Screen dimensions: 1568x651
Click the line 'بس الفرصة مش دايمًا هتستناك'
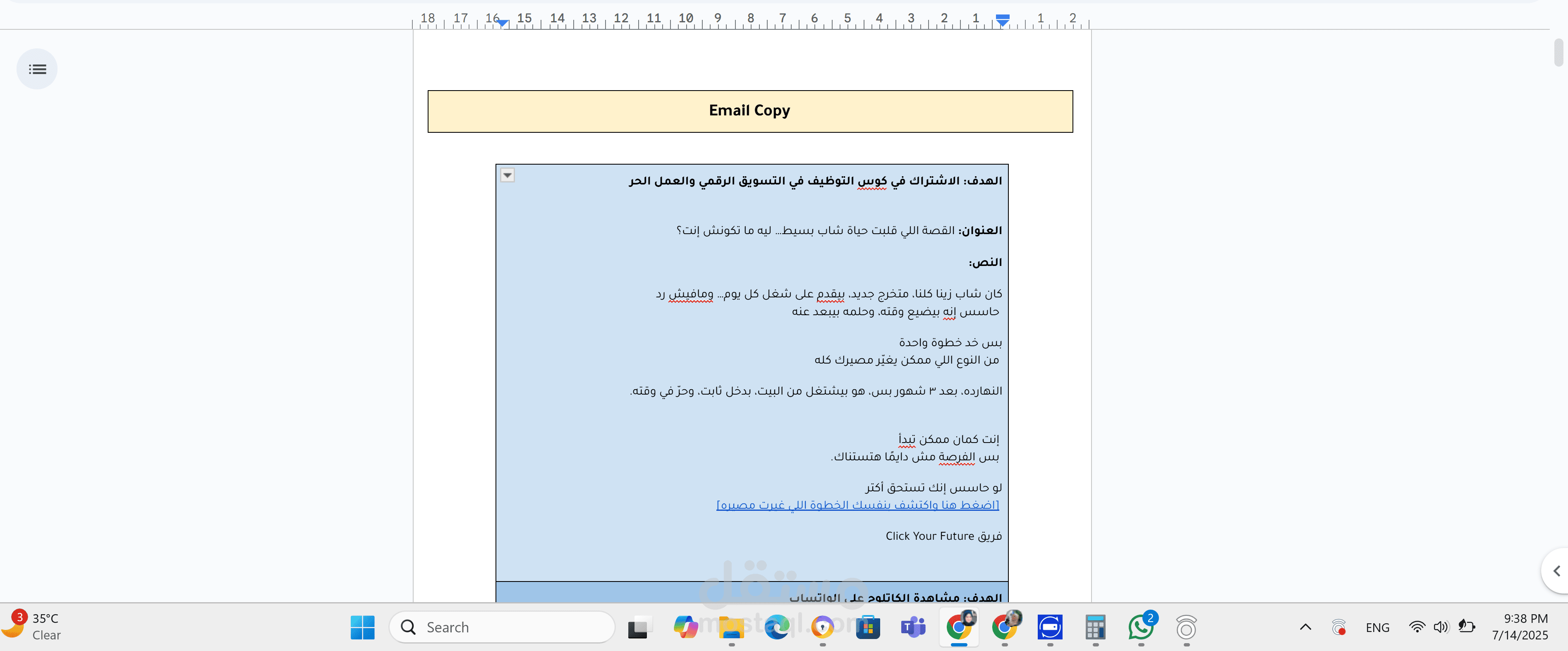915,456
